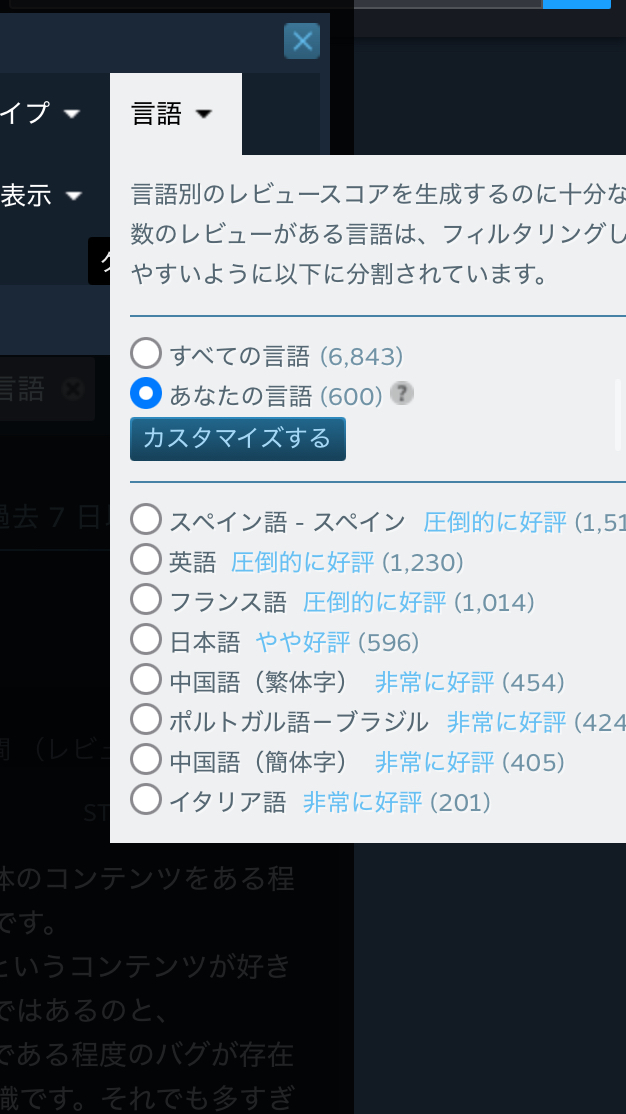Select the 英語 radio button
Viewport: 626px width, 1114px height.
[x=146, y=561]
